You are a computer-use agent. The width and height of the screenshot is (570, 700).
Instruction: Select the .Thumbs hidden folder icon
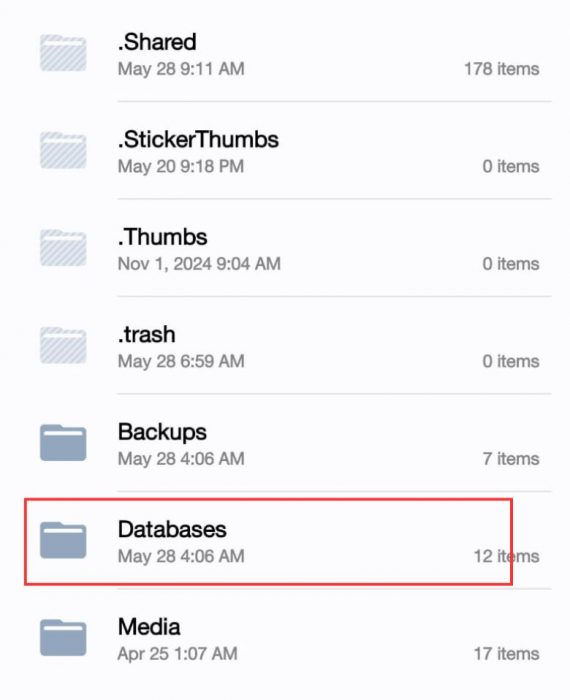tap(63, 247)
